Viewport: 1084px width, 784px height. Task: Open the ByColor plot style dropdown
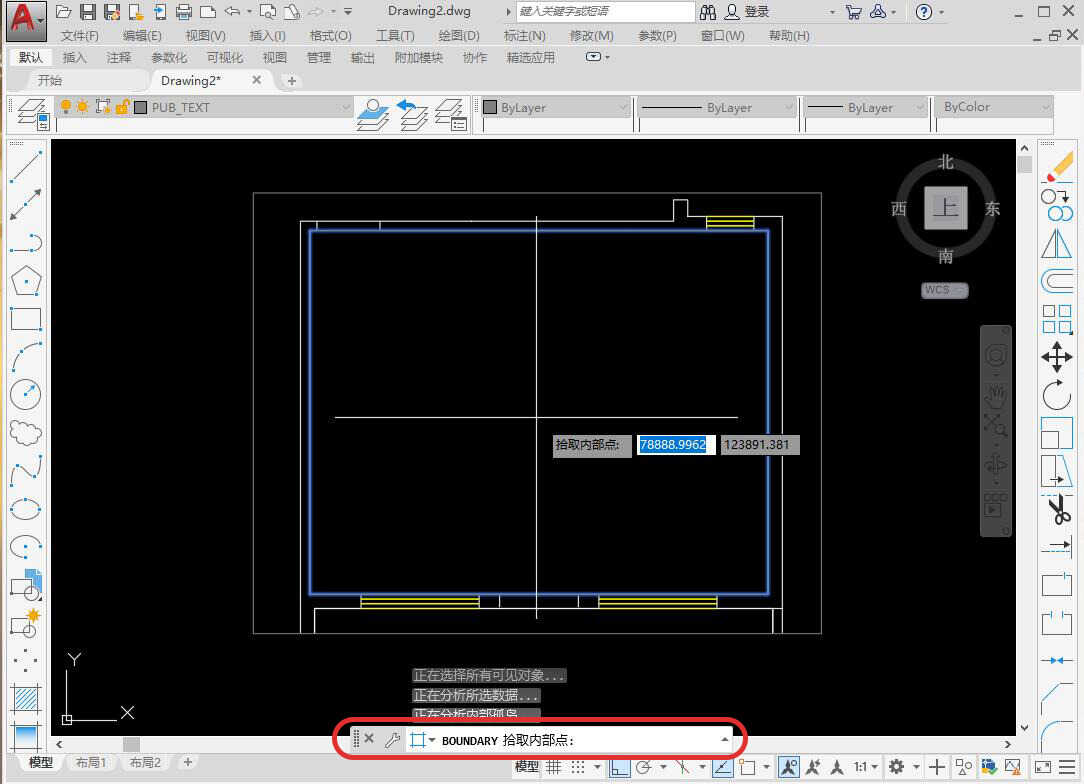pyautogui.click(x=1045, y=107)
